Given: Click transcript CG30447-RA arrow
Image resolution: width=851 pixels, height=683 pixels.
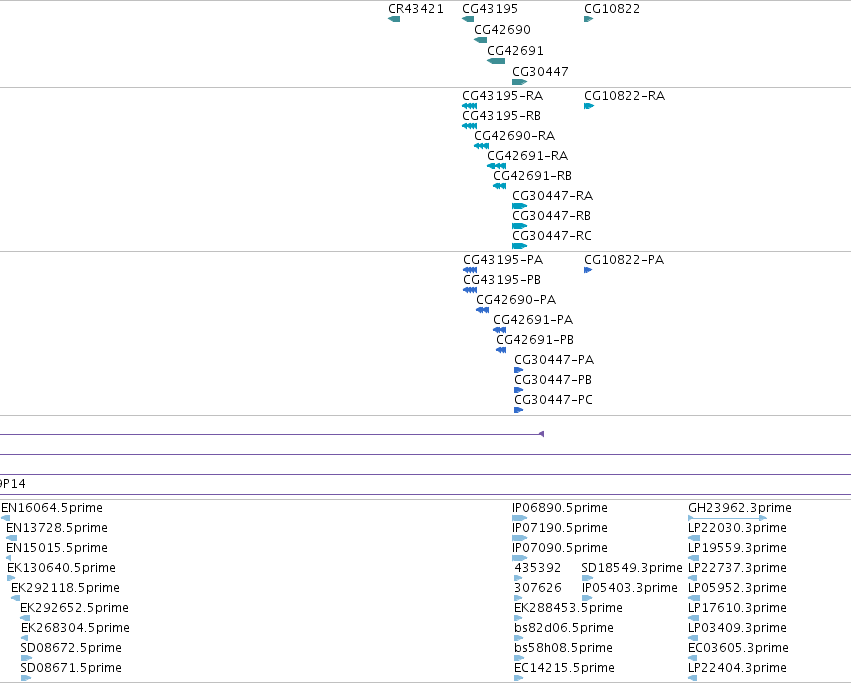Looking at the screenshot, I should pyautogui.click(x=519, y=206).
